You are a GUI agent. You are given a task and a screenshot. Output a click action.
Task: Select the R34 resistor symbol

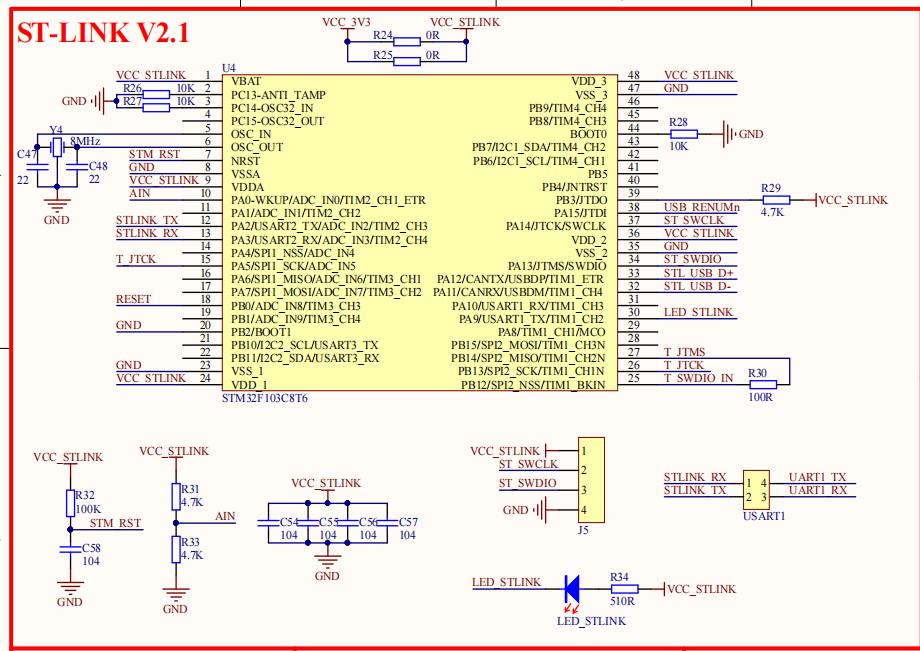coord(624,588)
